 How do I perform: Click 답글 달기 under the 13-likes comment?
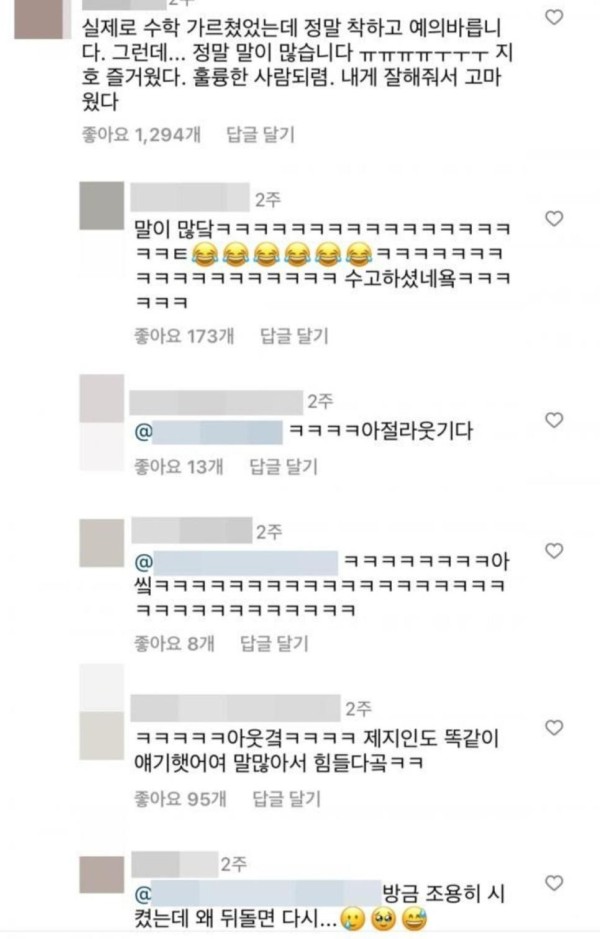point(283,467)
